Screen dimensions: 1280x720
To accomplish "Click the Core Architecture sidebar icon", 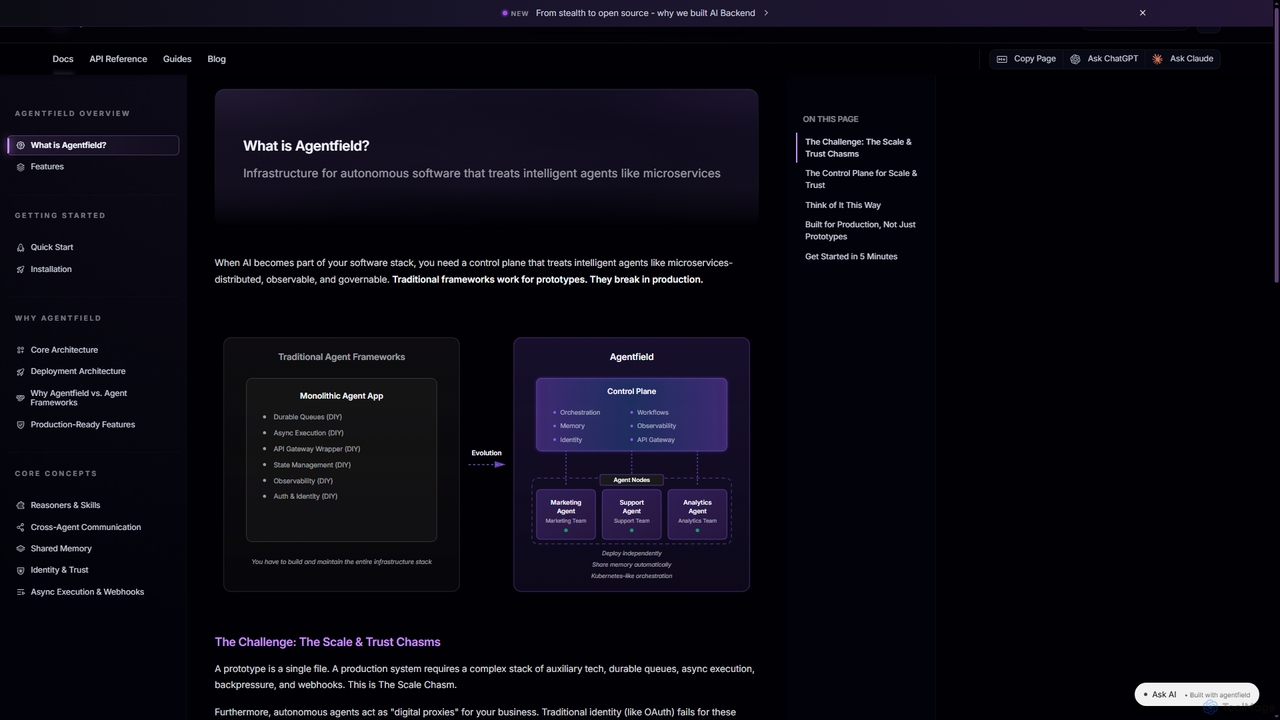I will [20, 350].
